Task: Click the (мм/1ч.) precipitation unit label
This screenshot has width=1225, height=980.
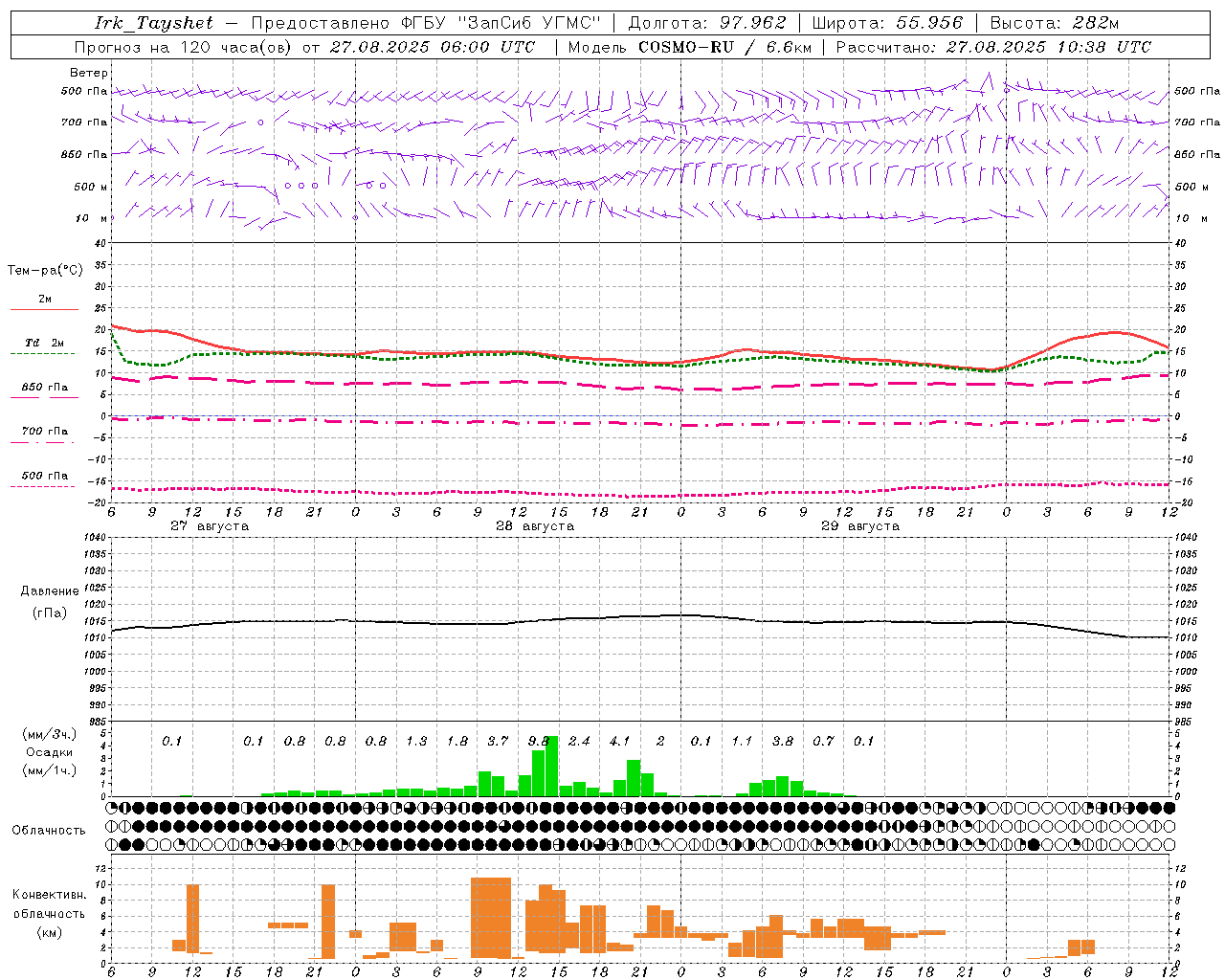Action: [x=50, y=770]
